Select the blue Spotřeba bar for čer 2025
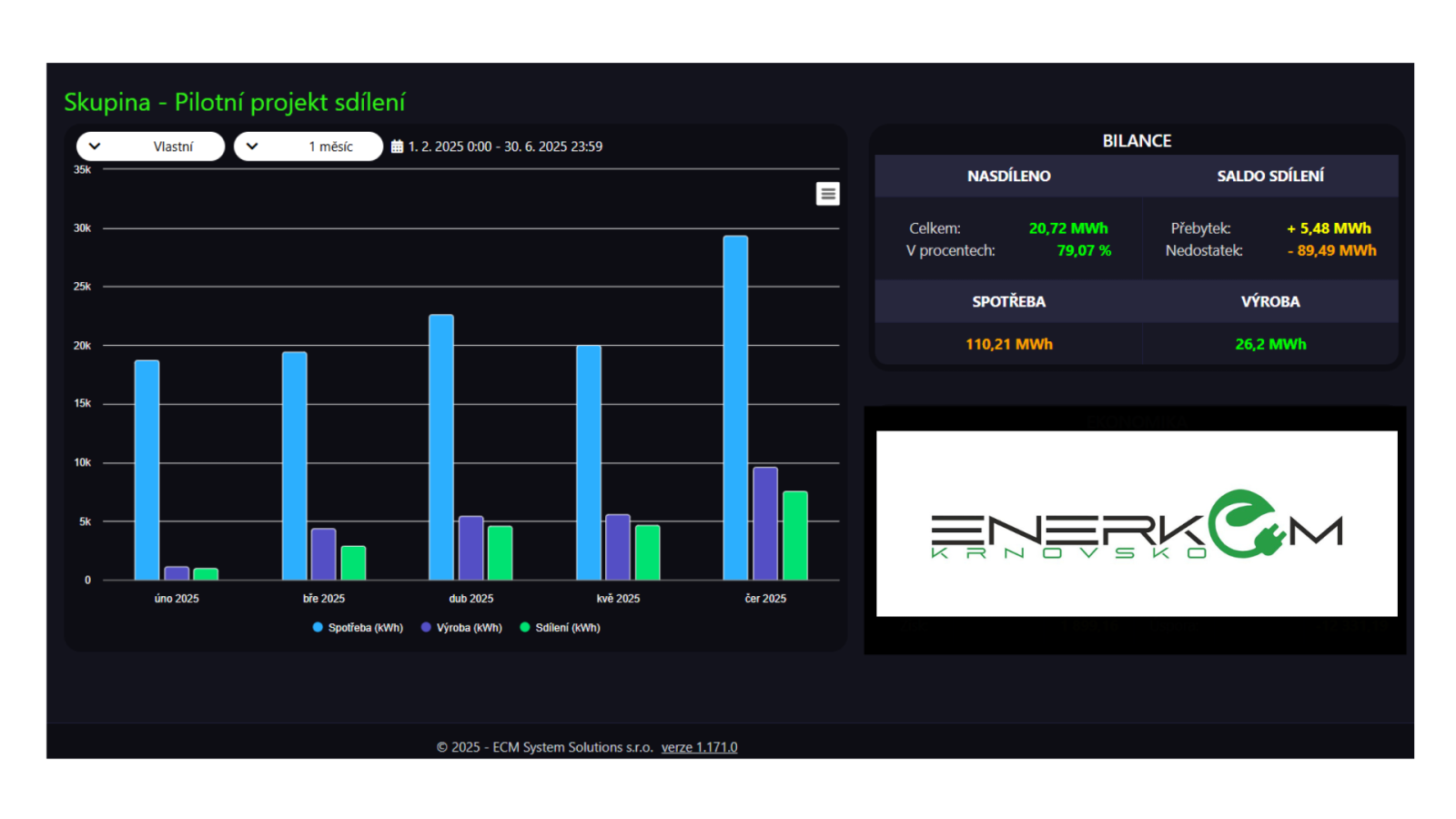This screenshot has height=819, width=1456. click(x=735, y=408)
